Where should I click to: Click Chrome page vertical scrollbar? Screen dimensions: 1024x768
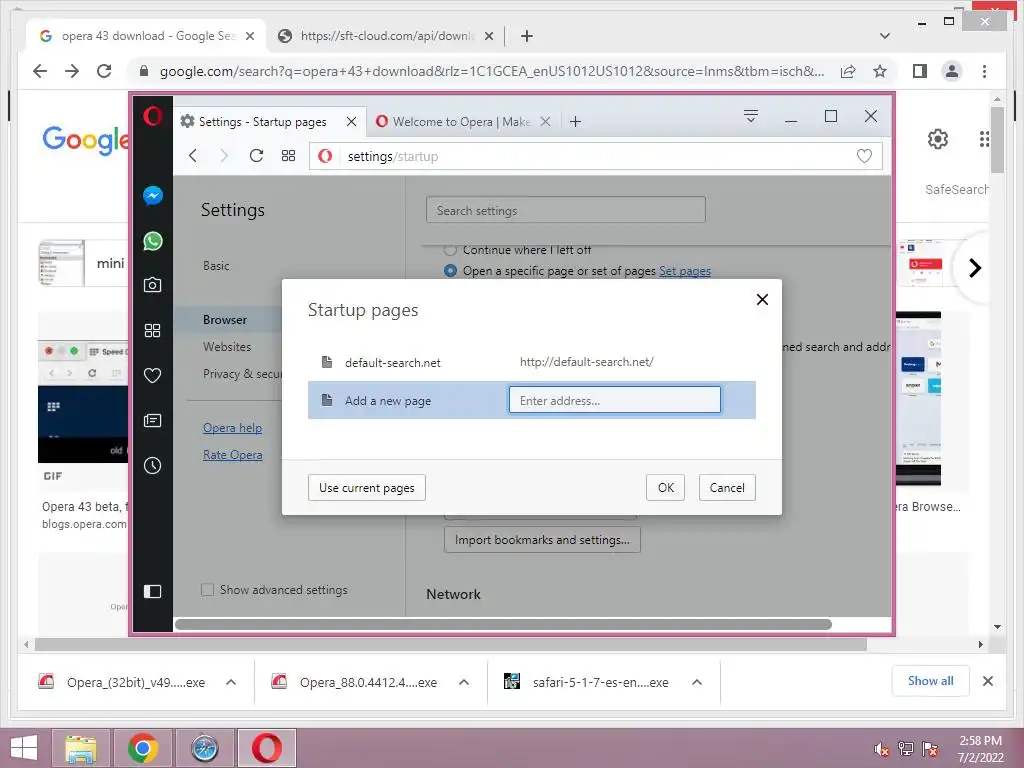997,140
